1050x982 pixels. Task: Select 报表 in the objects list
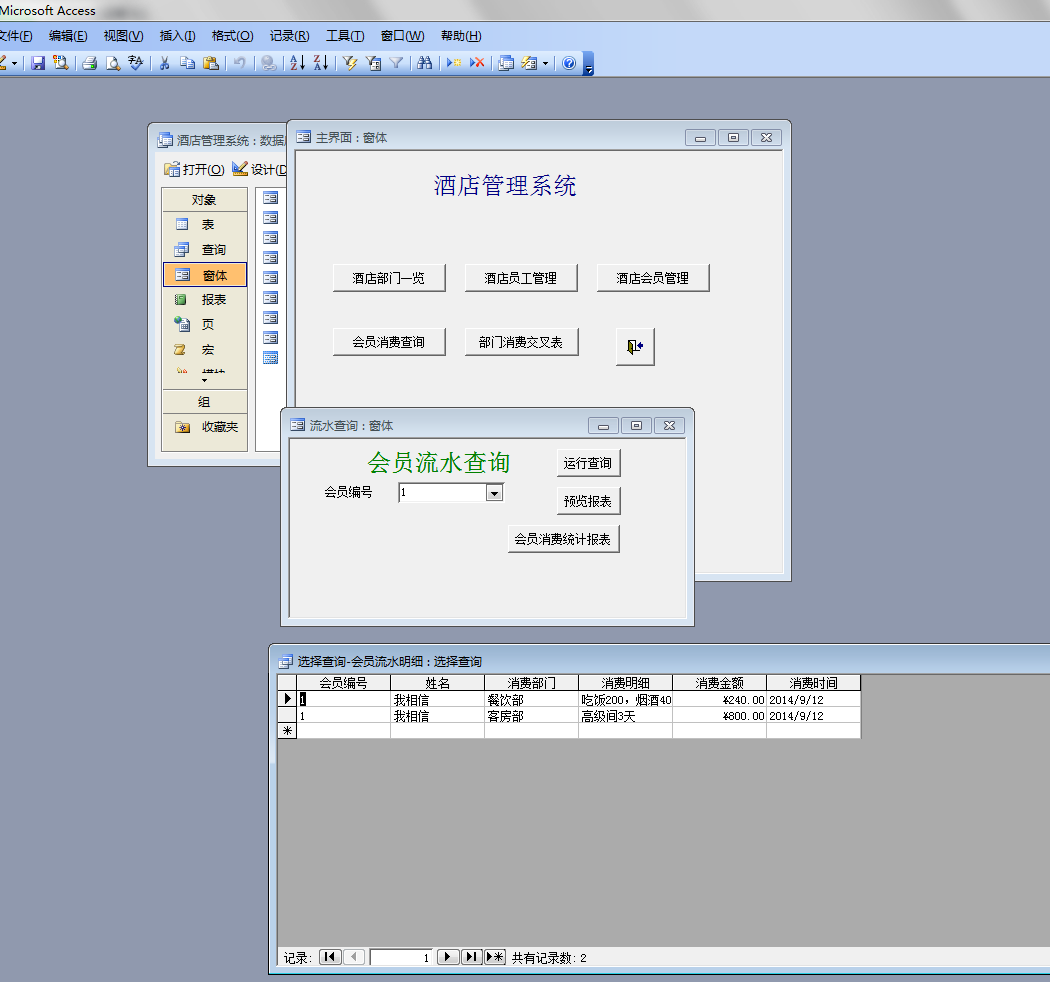[x=204, y=299]
